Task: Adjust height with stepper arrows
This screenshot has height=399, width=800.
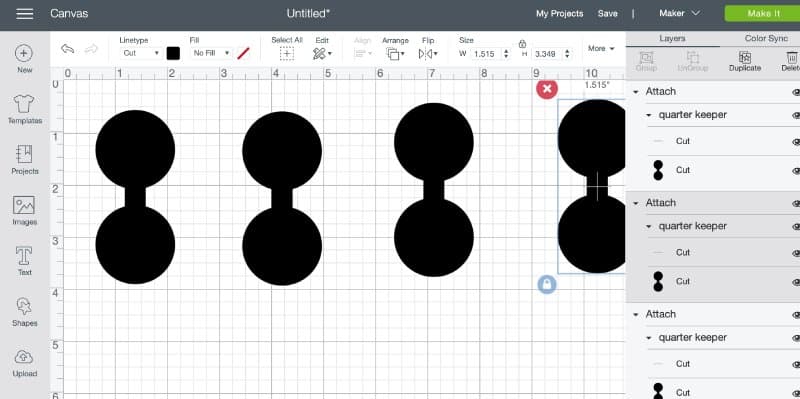Action: pyautogui.click(x=567, y=54)
